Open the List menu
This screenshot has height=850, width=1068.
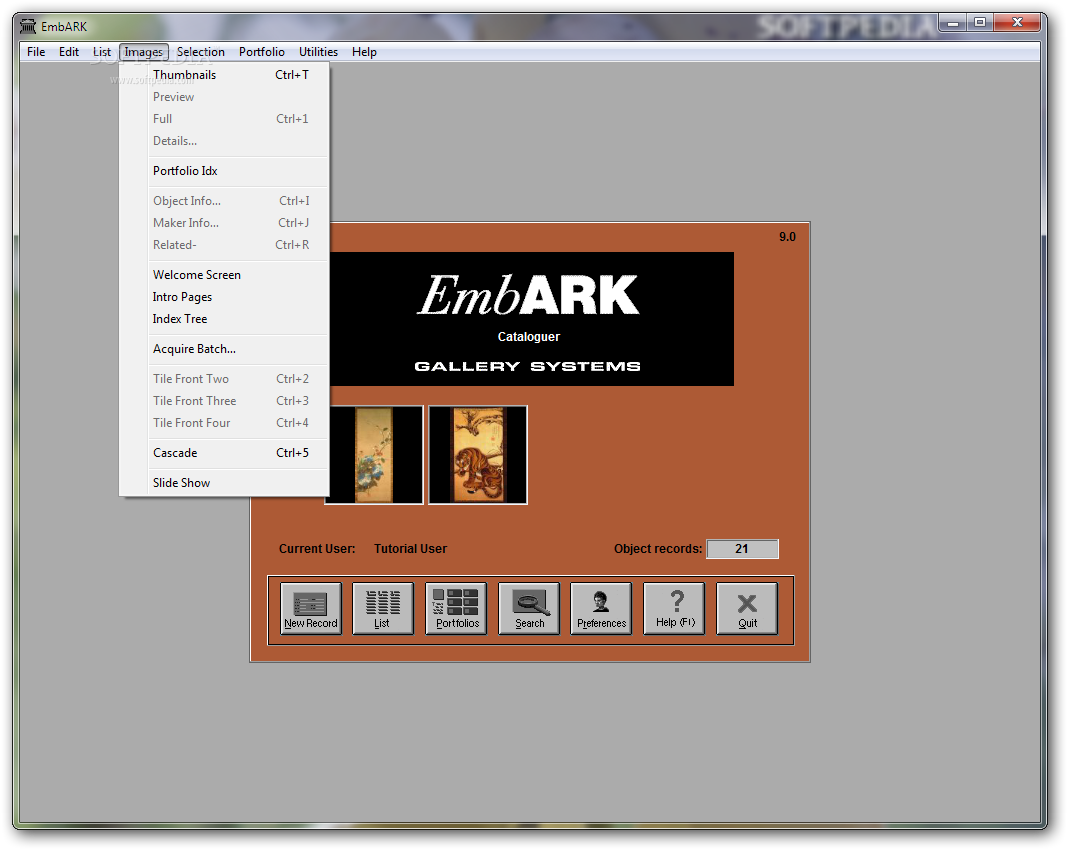[101, 52]
